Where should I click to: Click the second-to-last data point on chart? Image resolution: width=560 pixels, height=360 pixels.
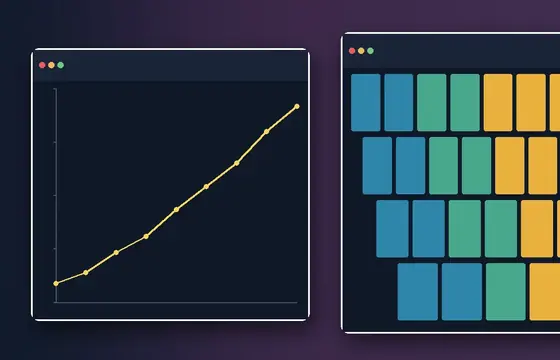[266, 132]
